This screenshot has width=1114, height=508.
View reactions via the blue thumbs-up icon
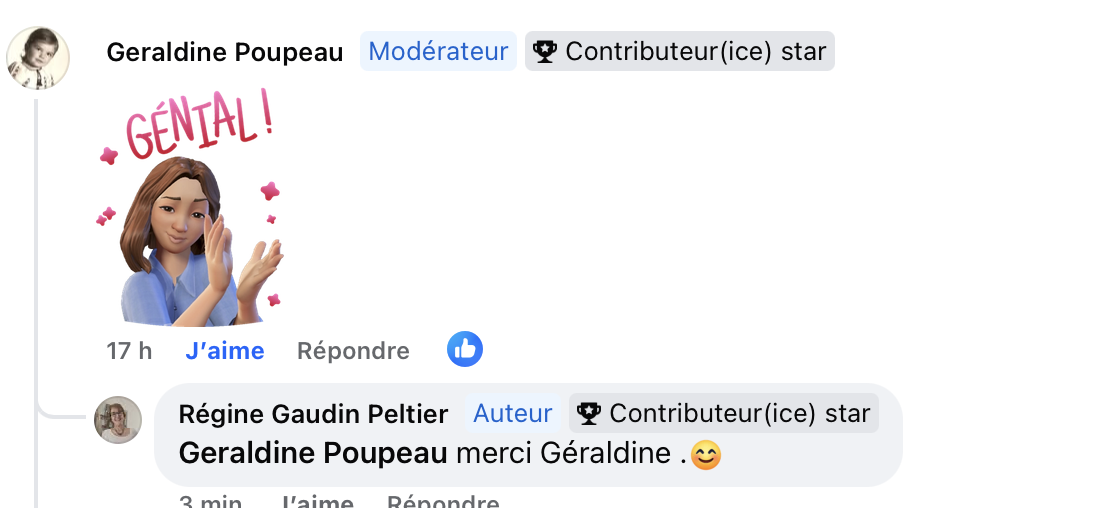pos(465,349)
